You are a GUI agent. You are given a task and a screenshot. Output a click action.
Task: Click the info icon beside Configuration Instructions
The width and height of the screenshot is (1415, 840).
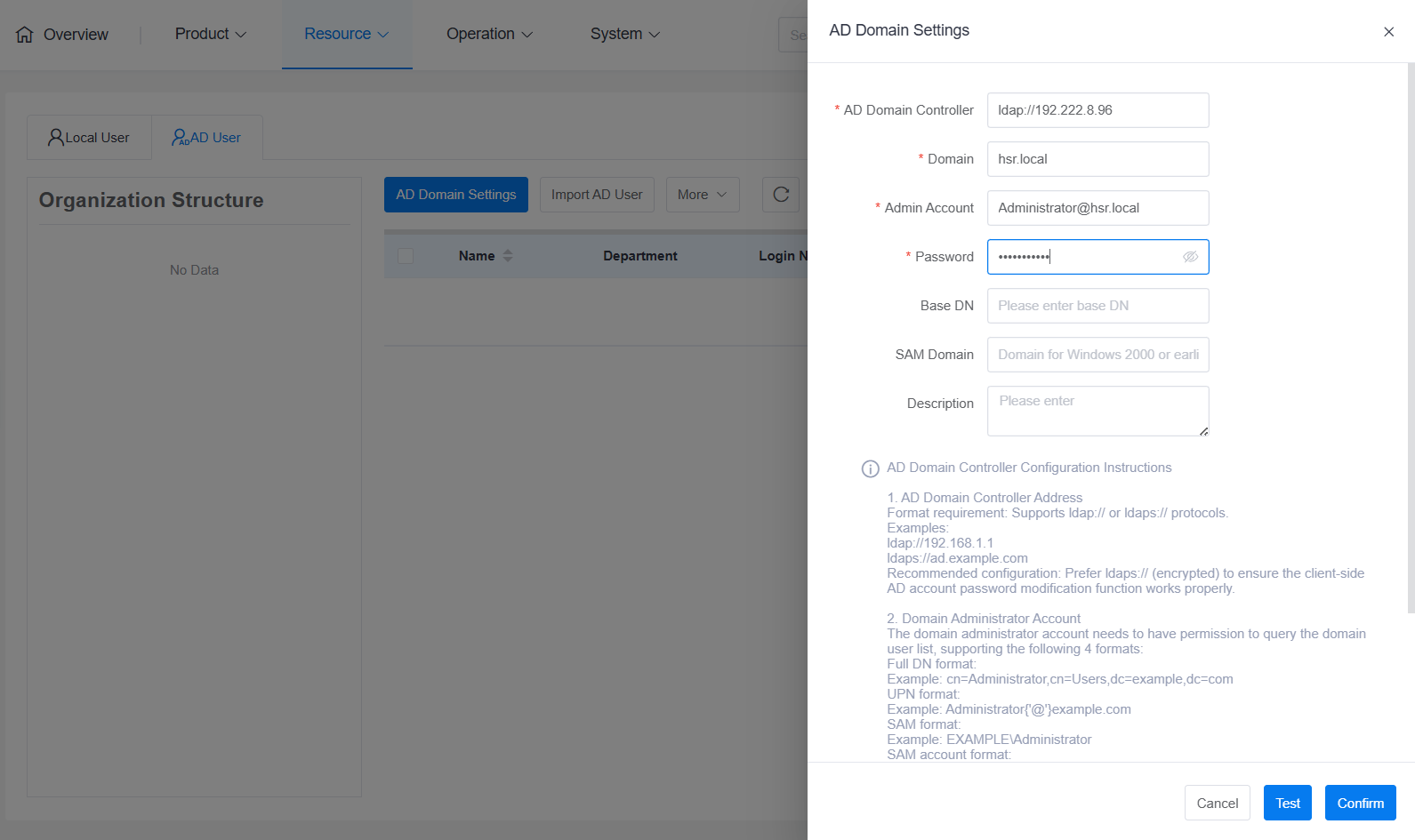(x=870, y=468)
